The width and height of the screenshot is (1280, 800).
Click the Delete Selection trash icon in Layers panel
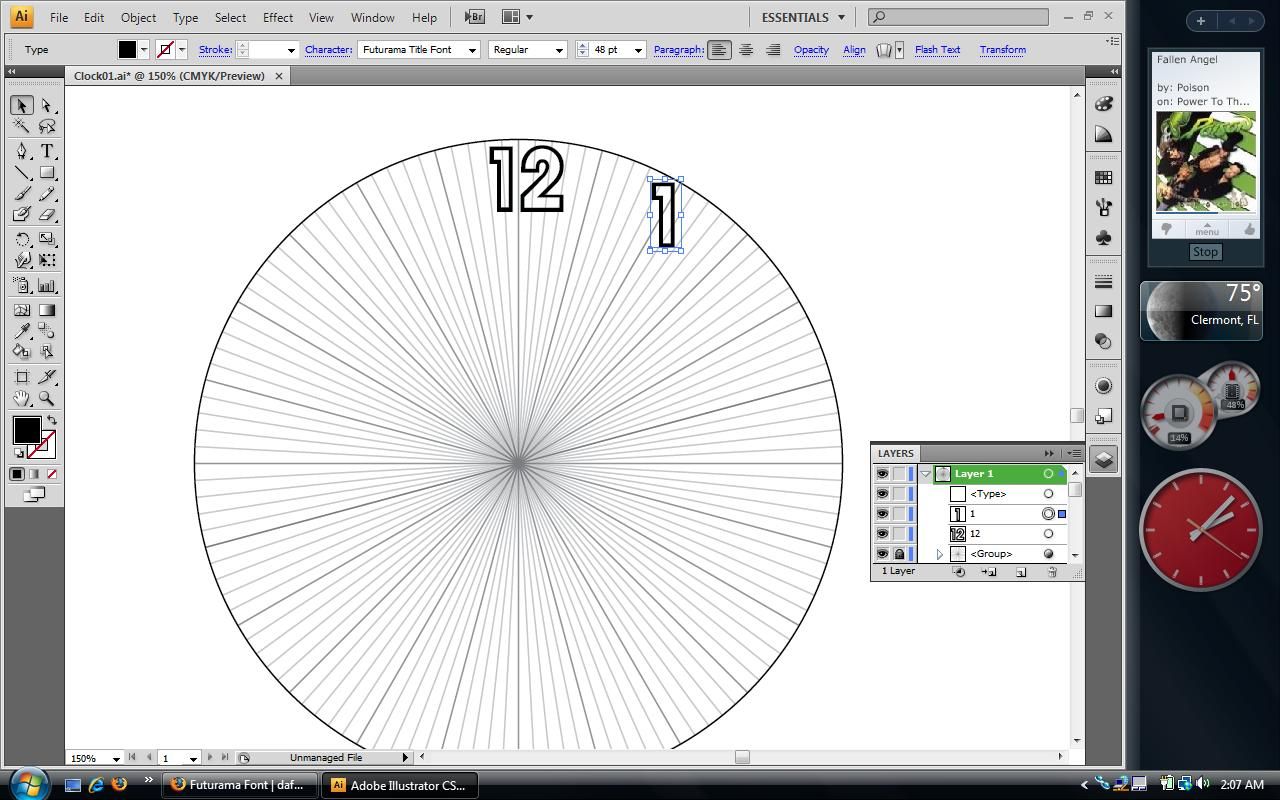click(1051, 571)
